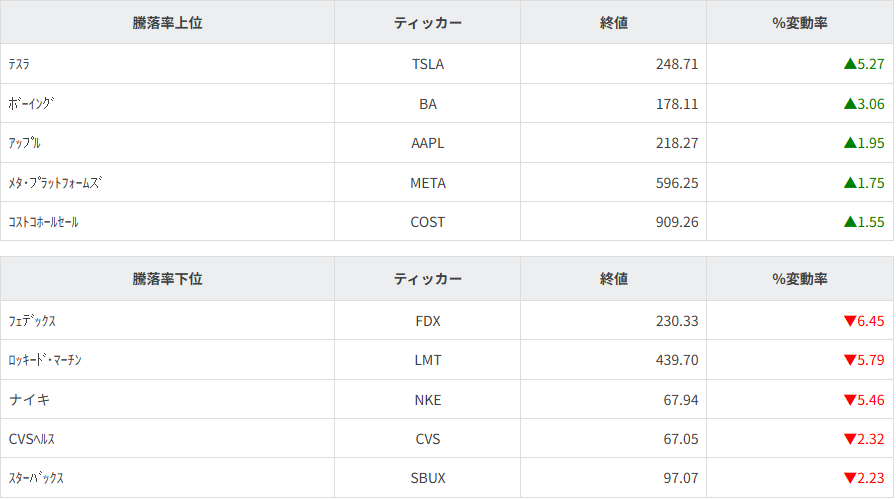Click the red down arrow for FedEx
Screen dimensions: 896x500
(850, 321)
